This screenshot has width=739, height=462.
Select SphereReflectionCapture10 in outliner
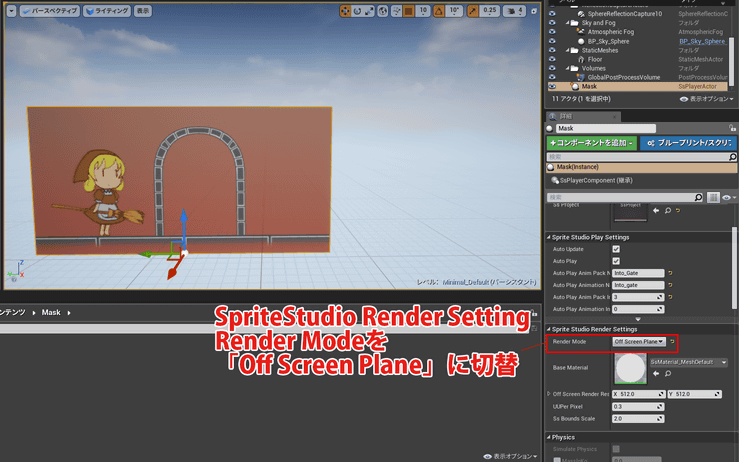pyautogui.click(x=624, y=14)
